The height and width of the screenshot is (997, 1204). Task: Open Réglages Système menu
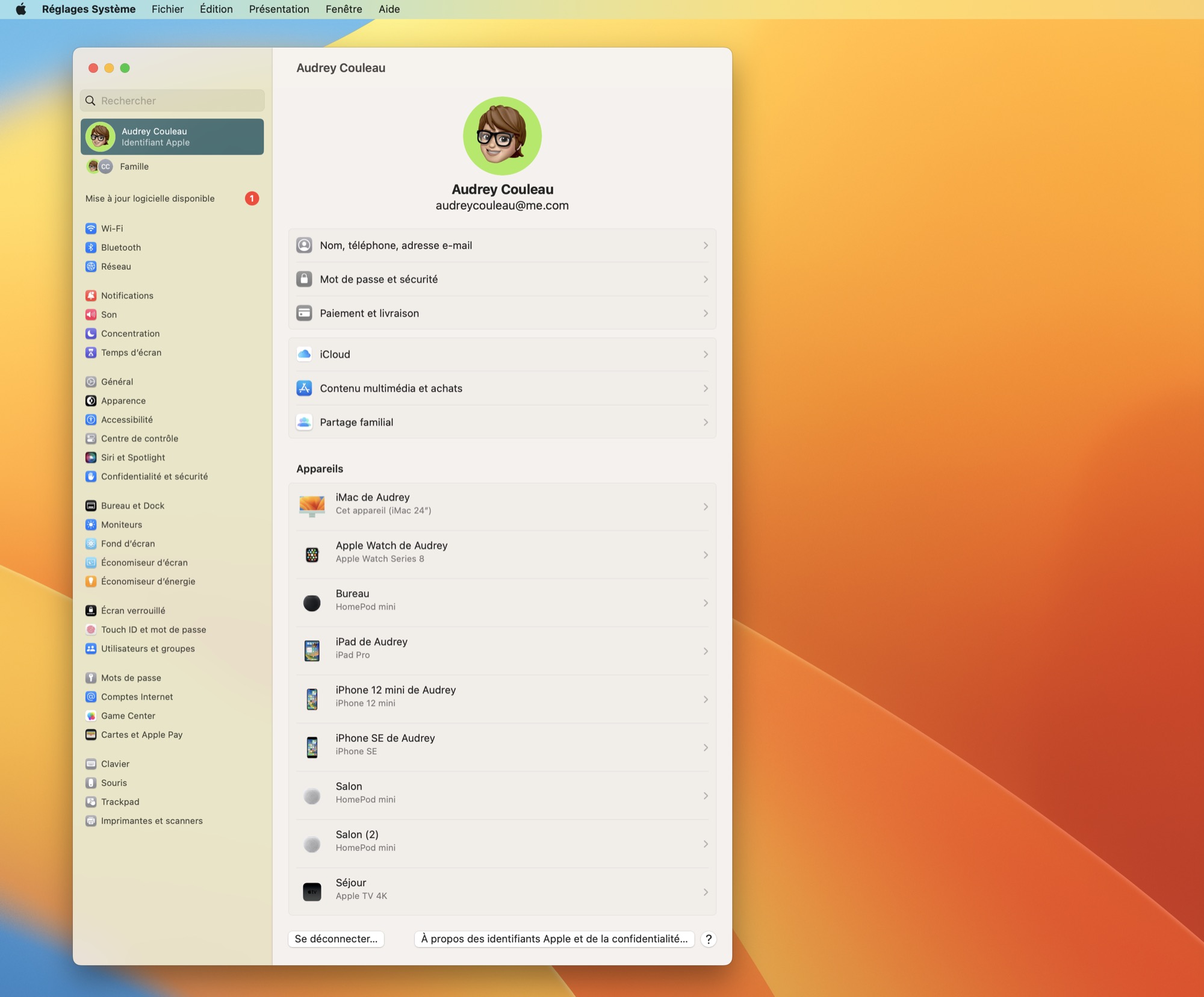(x=88, y=9)
